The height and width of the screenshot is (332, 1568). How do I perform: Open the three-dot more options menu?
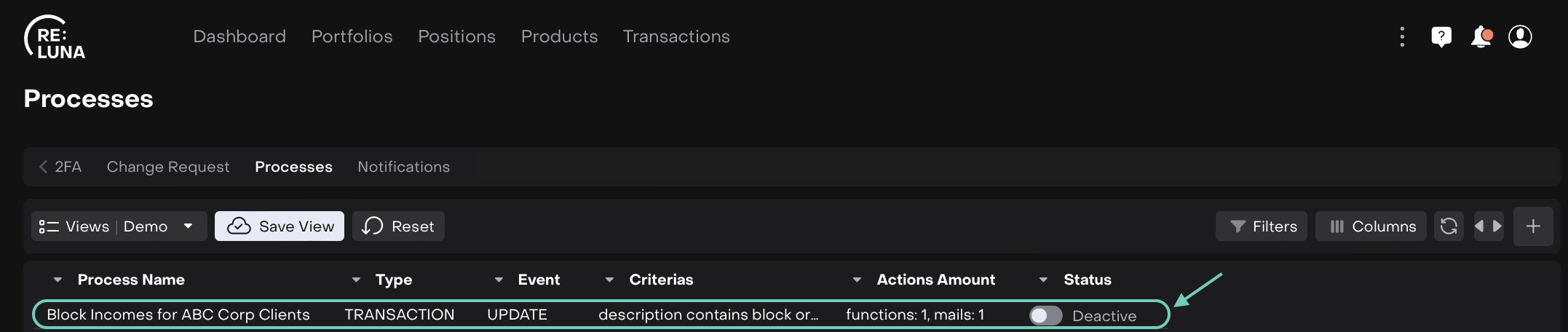(x=1402, y=37)
